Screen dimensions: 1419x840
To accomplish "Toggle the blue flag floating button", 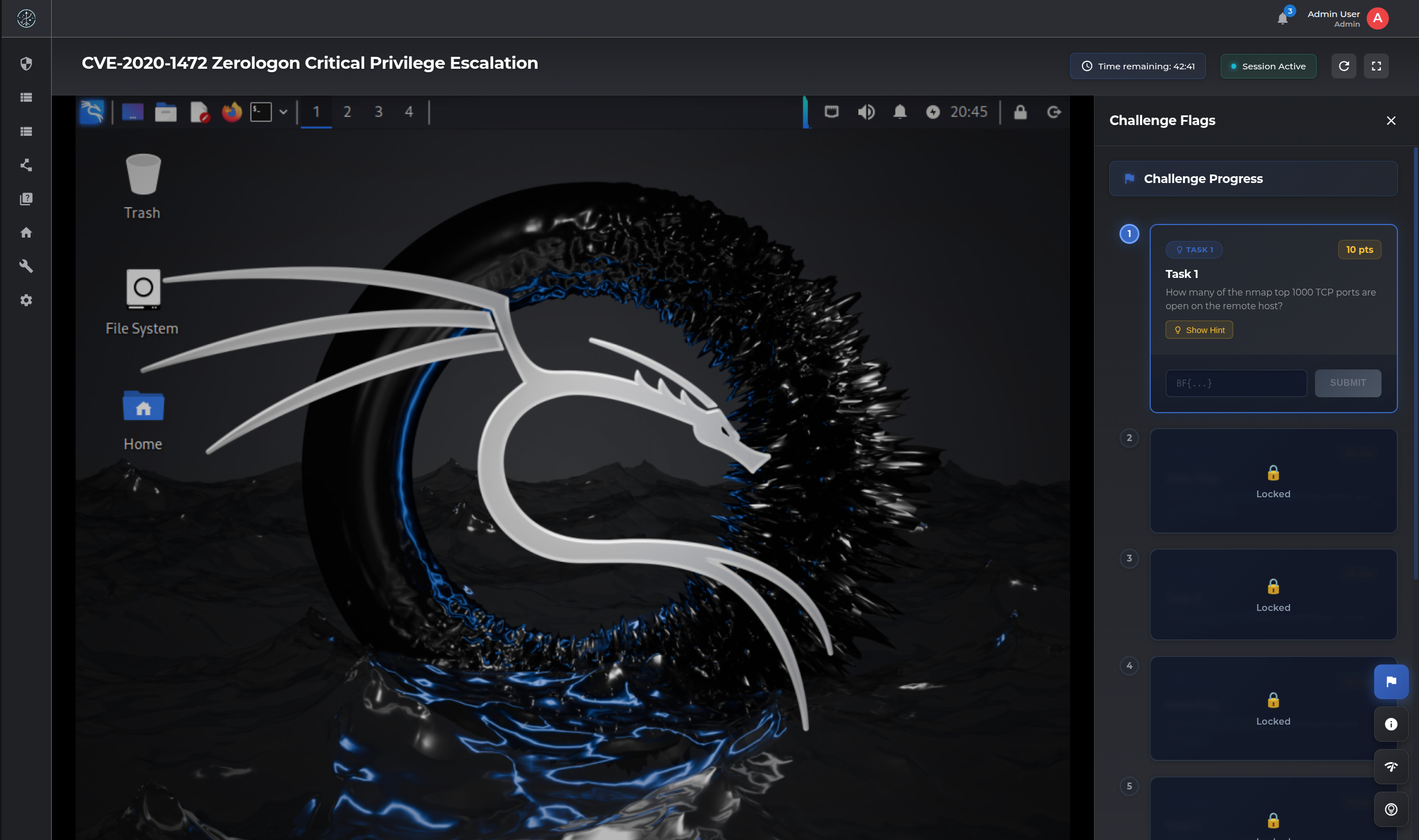I will 1391,681.
